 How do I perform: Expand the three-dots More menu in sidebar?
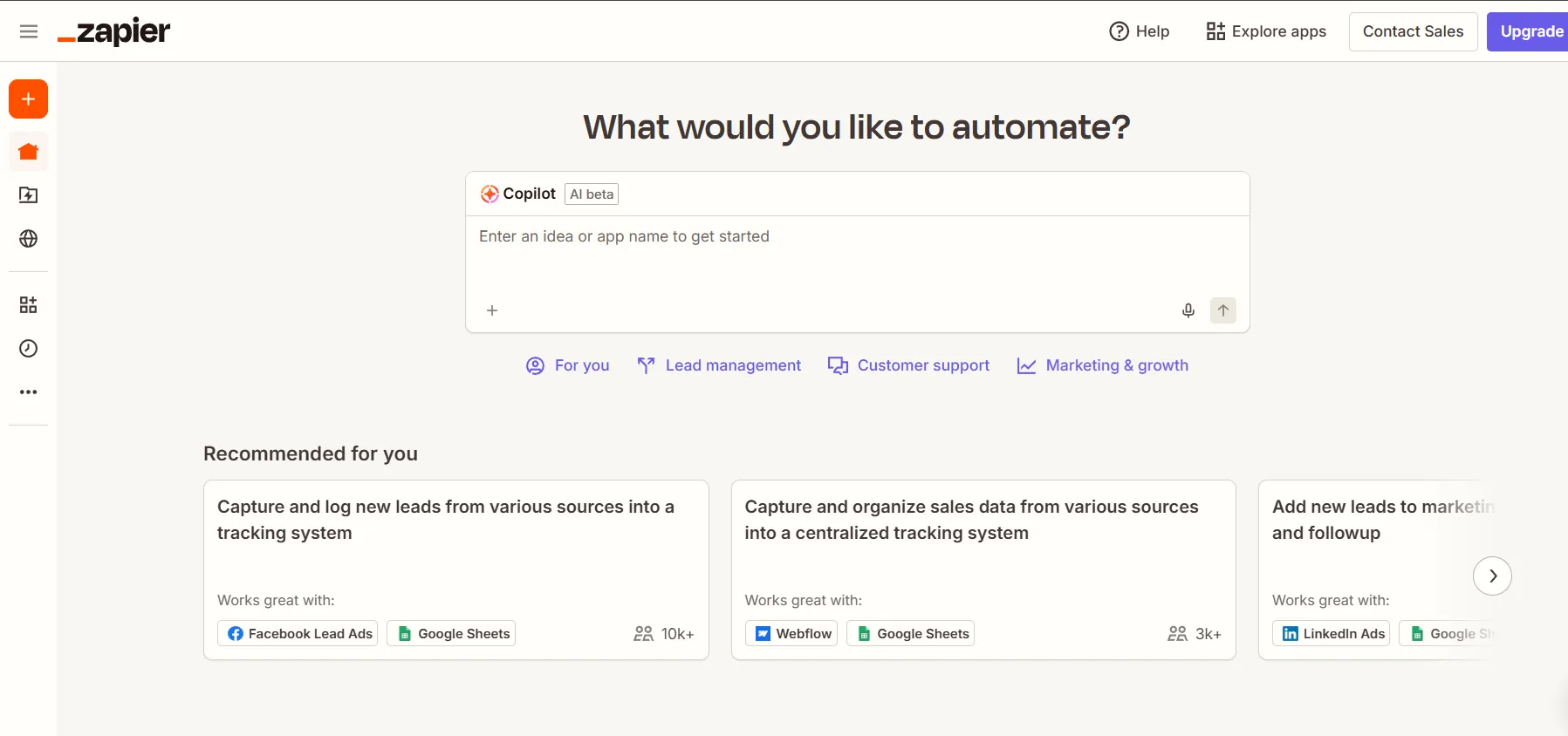28,392
